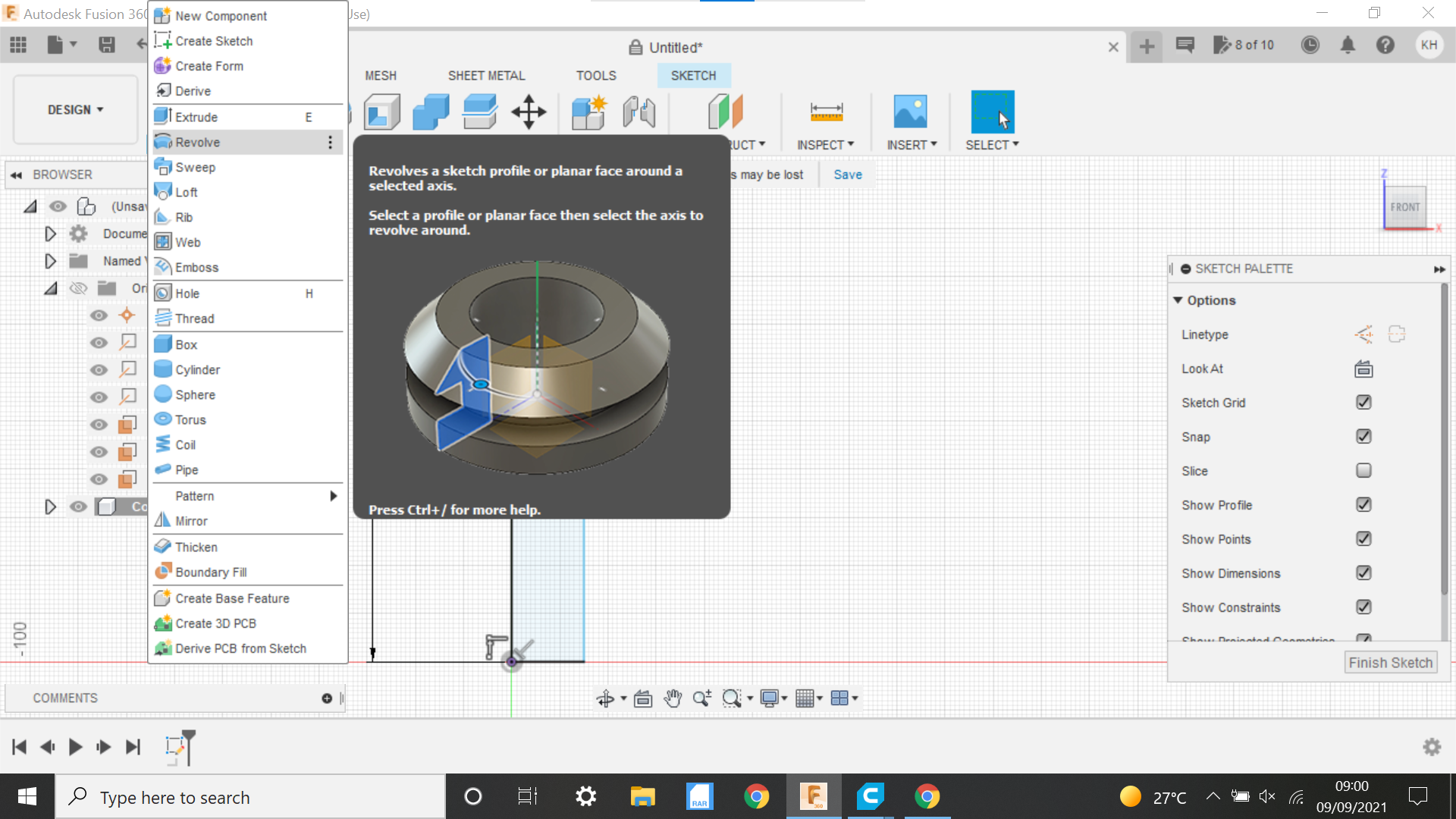Click the navigation bar Look At icon
The width and height of the screenshot is (1456, 819).
[643, 698]
